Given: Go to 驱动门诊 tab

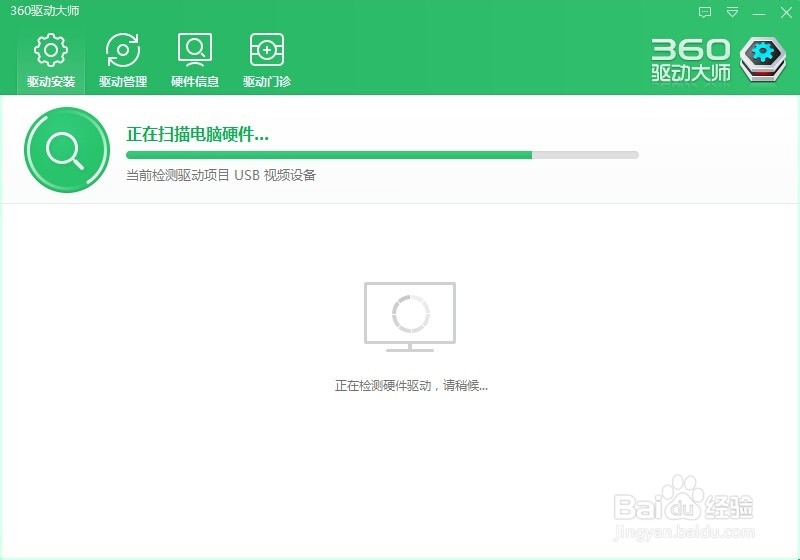Looking at the screenshot, I should tap(267, 60).
